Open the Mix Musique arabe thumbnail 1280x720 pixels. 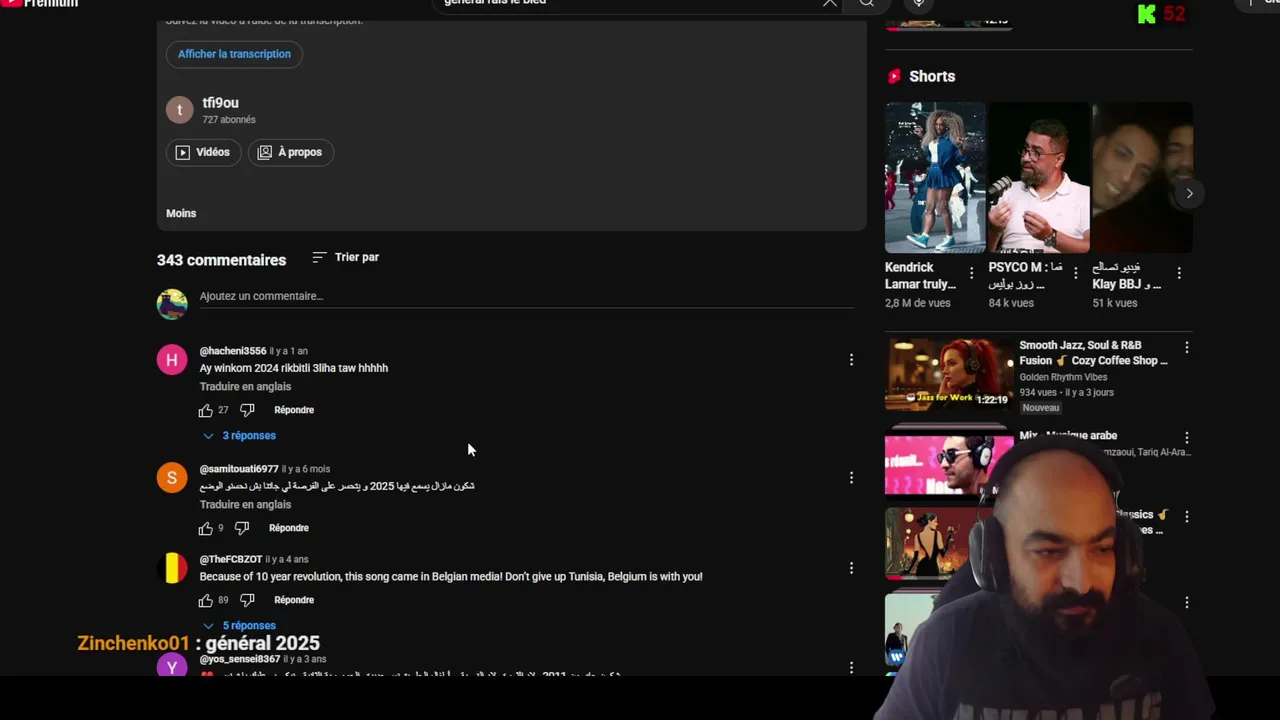pyautogui.click(x=949, y=462)
